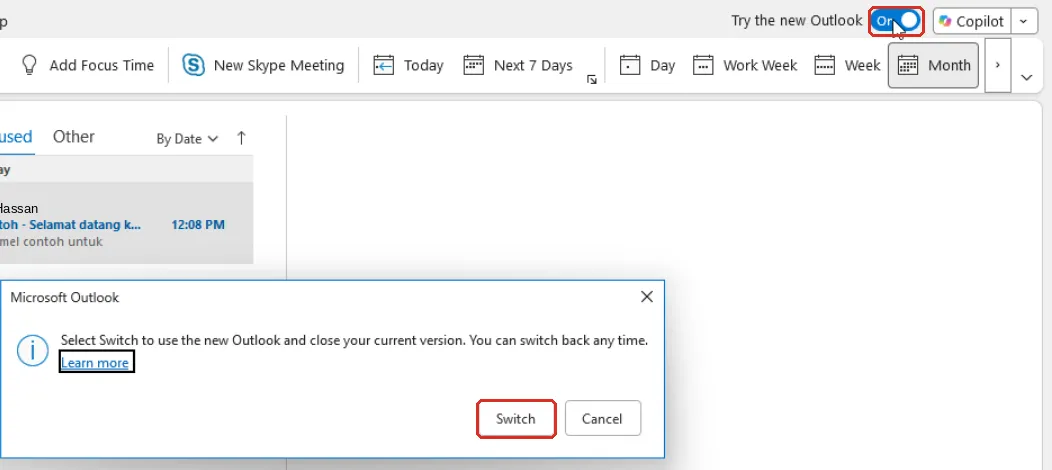Image resolution: width=1052 pixels, height=470 pixels.
Task: Expand the dropdown arrow next to Copilot
Action: point(1023,21)
